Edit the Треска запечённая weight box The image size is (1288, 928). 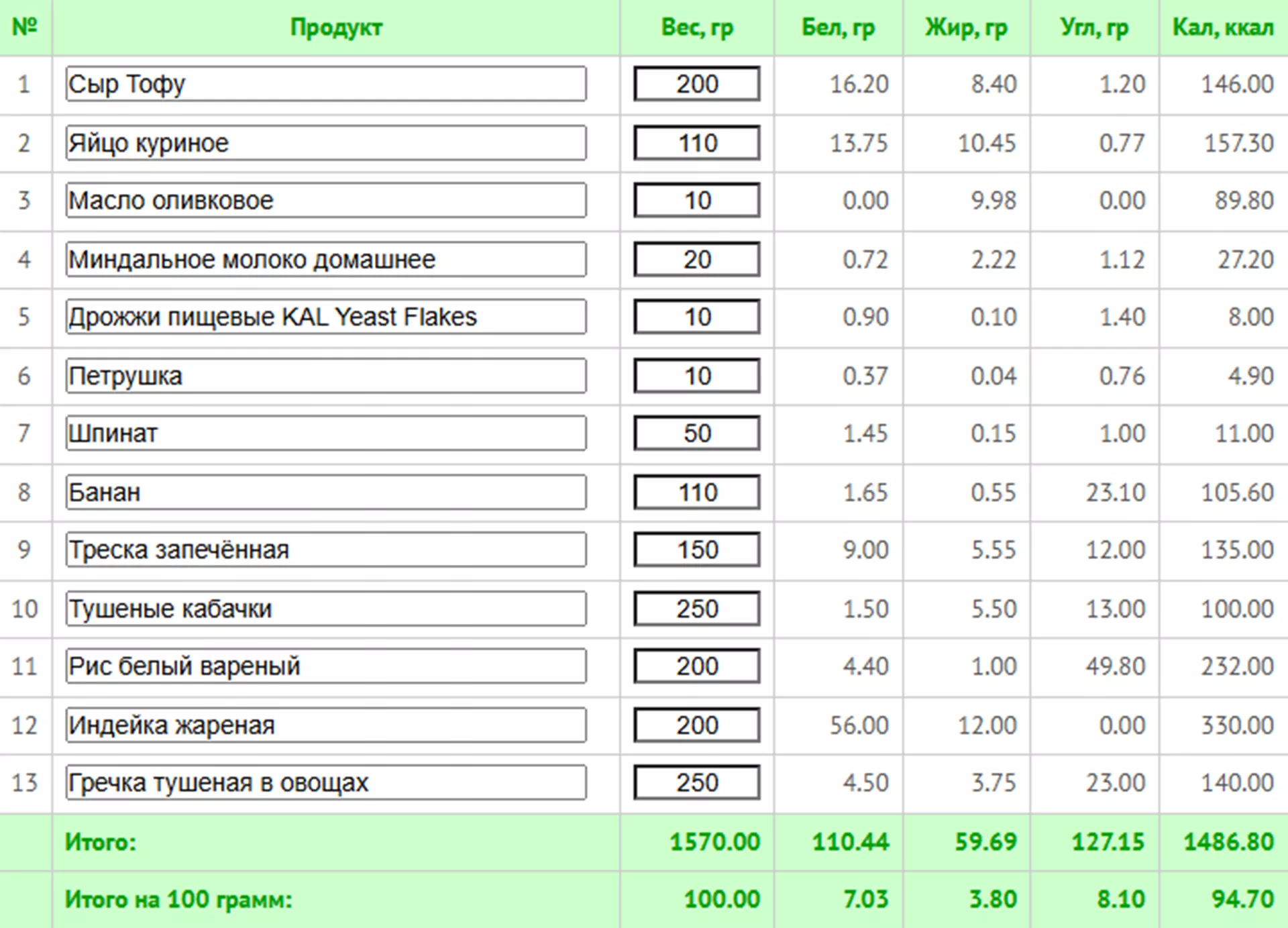click(696, 550)
